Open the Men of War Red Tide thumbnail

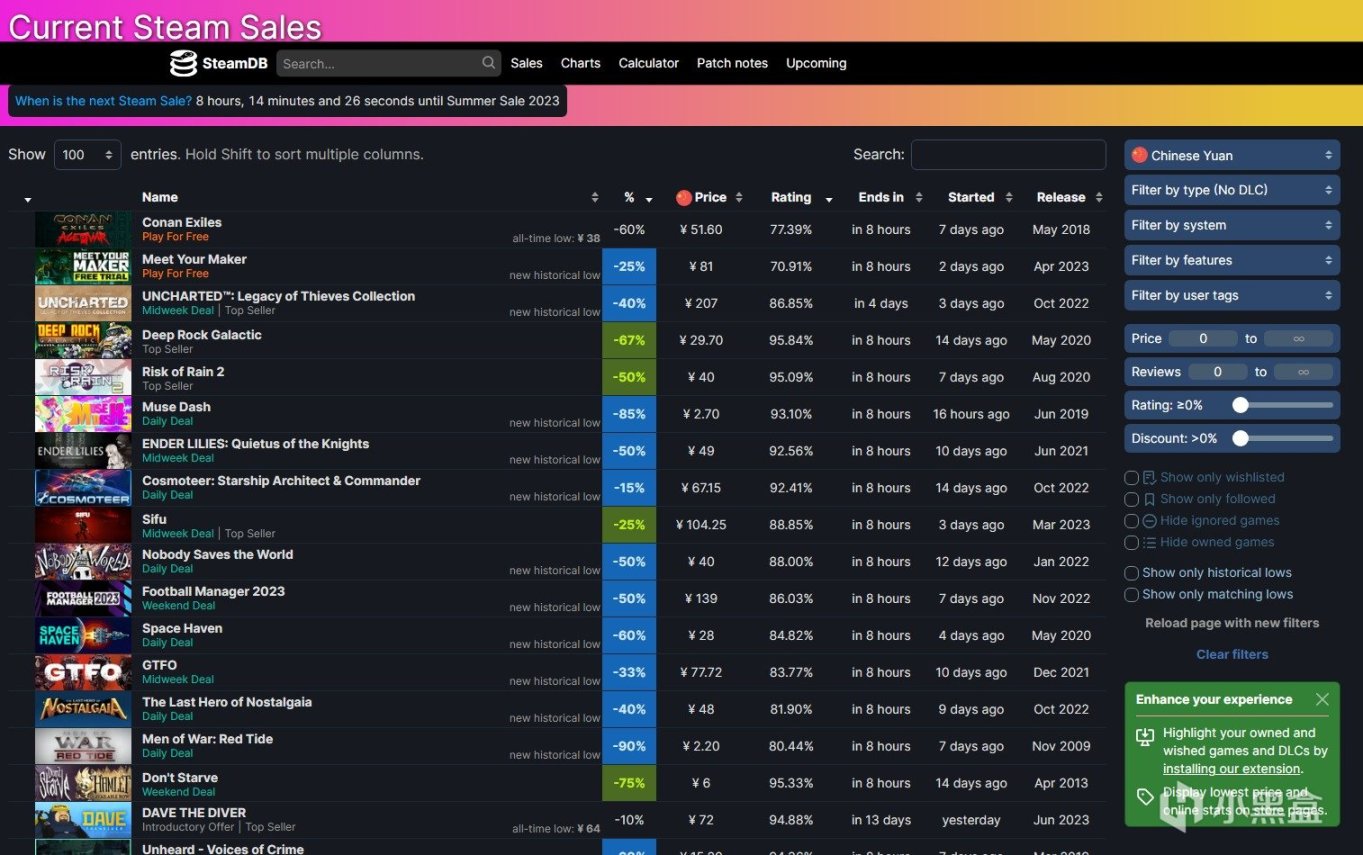(83, 746)
